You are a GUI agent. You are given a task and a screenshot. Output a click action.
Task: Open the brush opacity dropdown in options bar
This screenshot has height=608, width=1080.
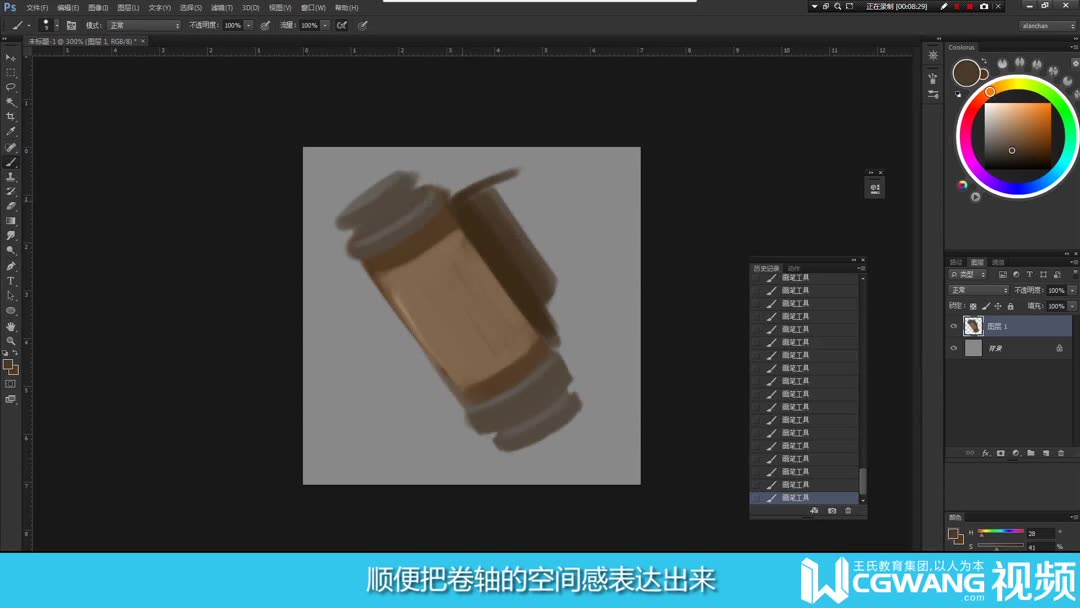[247, 25]
